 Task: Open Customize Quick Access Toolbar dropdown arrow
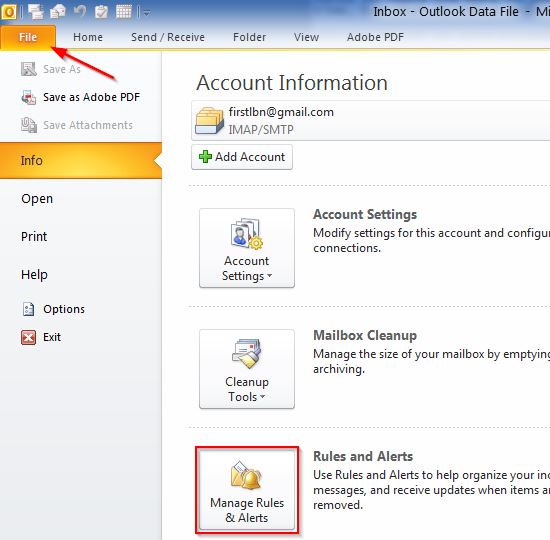[x=147, y=13]
